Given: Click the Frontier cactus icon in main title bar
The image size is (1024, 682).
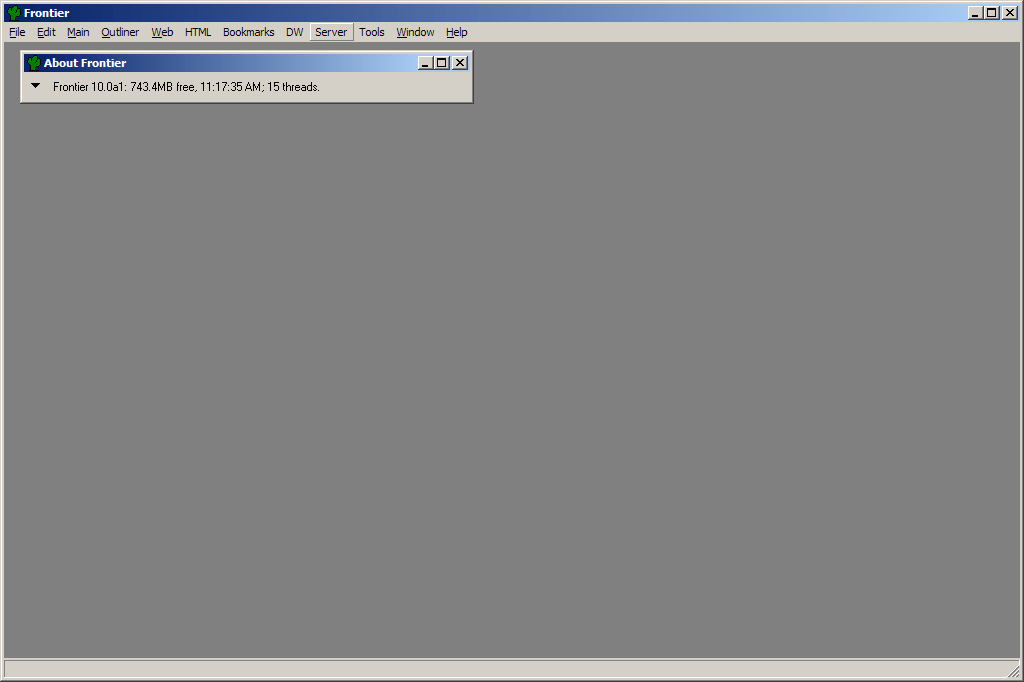Looking at the screenshot, I should (x=13, y=13).
